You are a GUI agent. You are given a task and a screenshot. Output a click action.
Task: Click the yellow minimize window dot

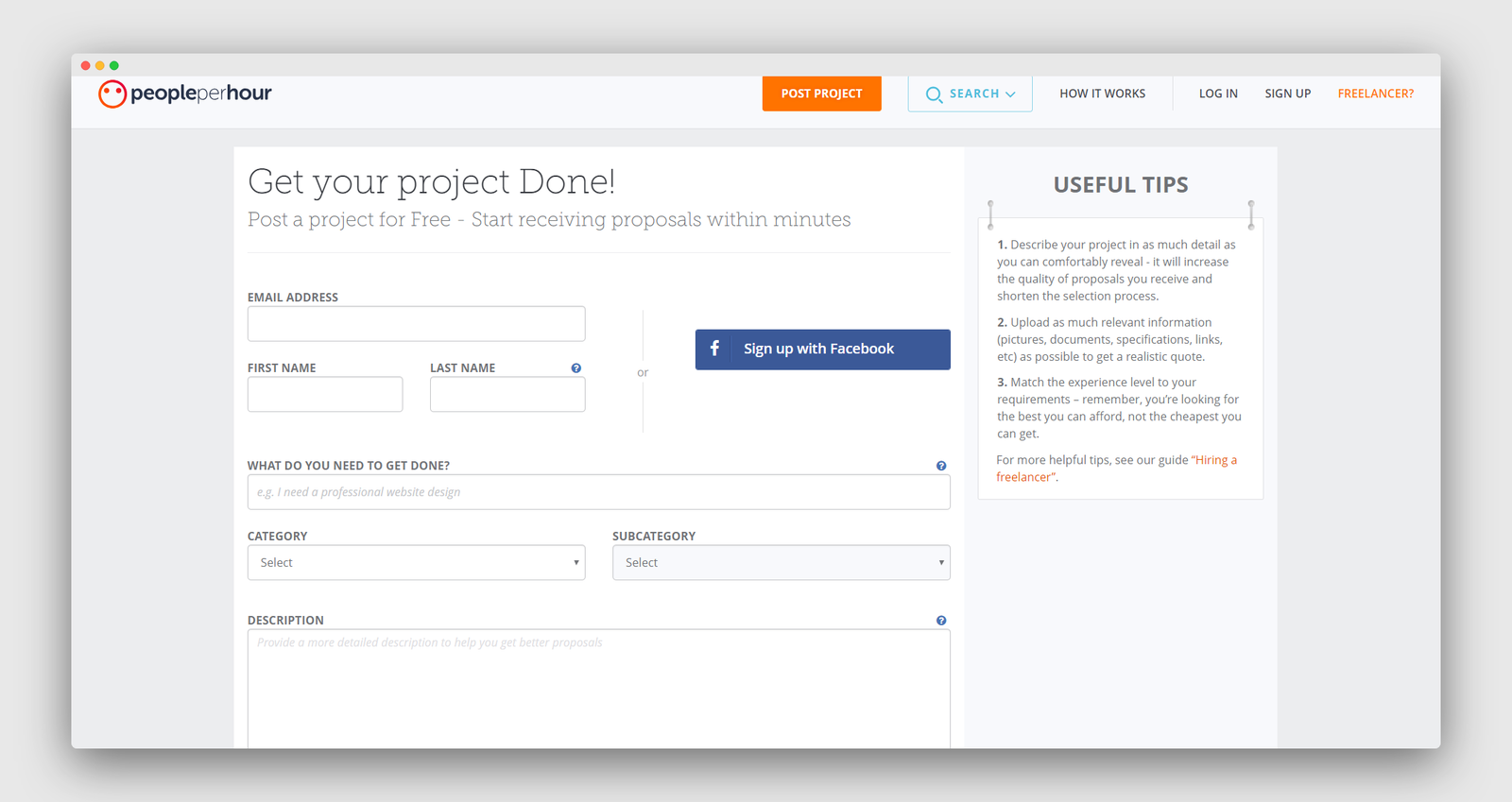[100, 65]
